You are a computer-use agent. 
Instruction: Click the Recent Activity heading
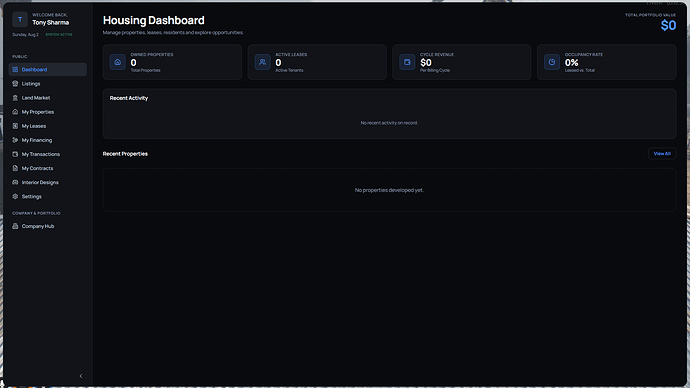coord(129,98)
